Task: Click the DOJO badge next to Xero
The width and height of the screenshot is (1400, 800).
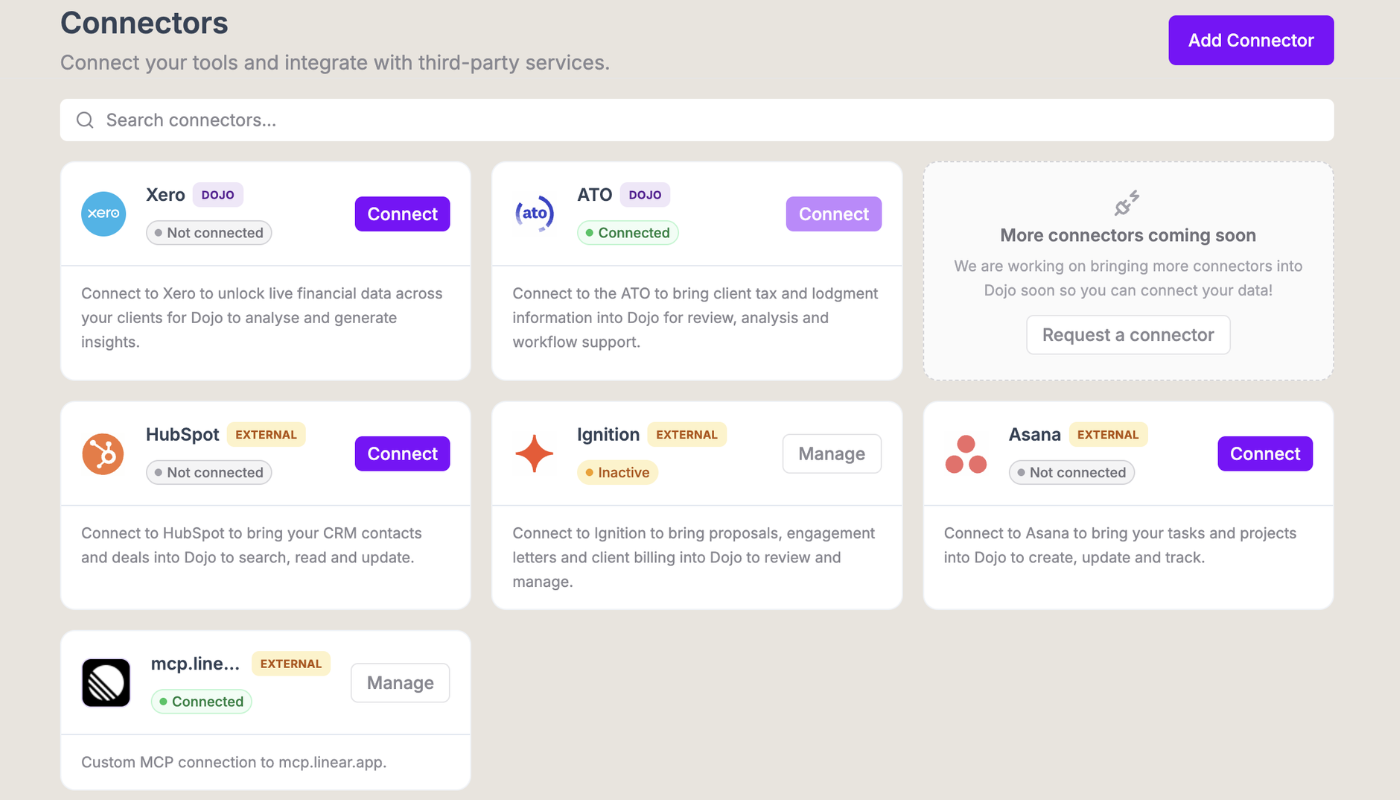Action: [x=218, y=195]
